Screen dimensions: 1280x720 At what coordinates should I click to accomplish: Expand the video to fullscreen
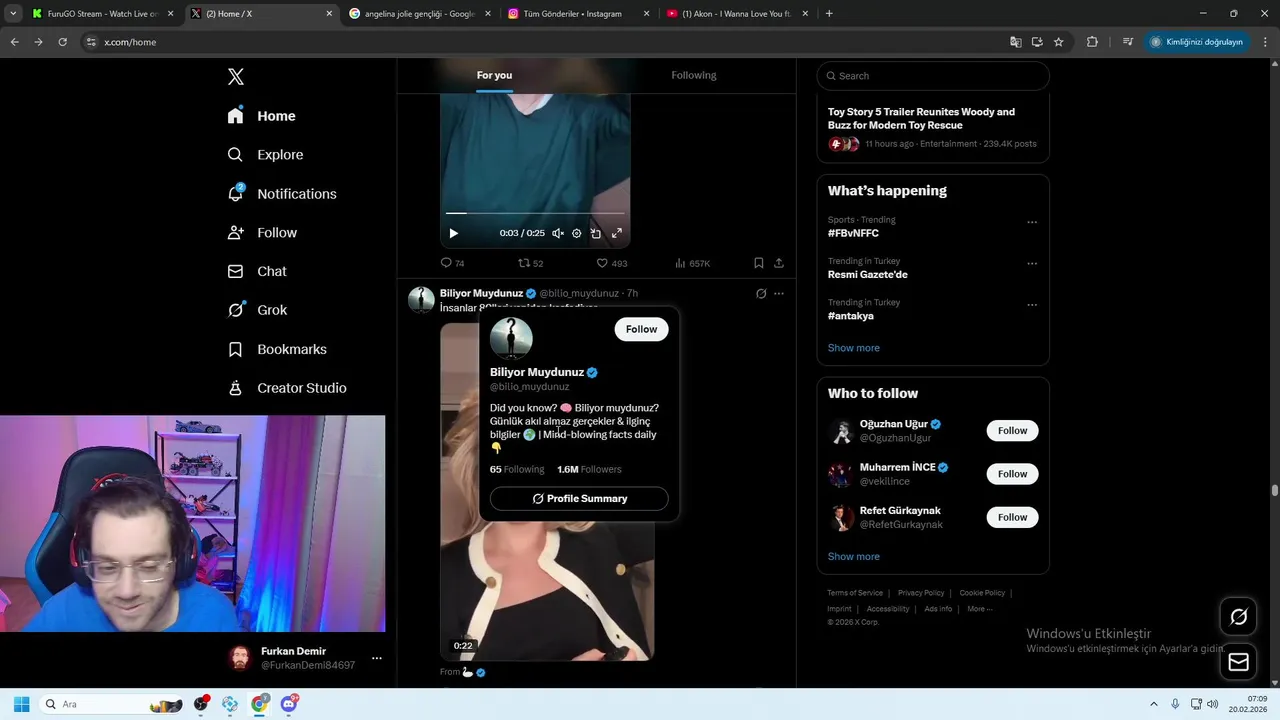617,233
